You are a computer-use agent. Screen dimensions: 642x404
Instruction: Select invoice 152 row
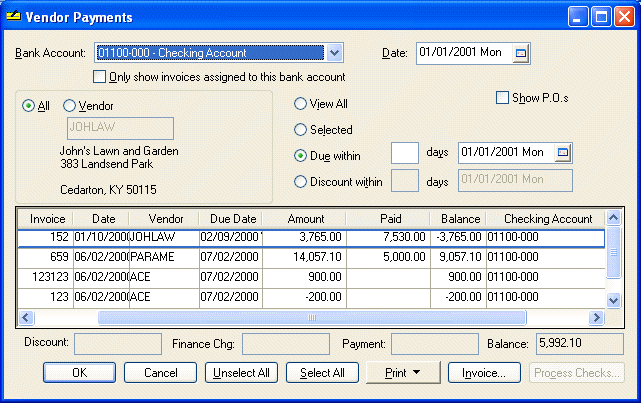(312, 237)
